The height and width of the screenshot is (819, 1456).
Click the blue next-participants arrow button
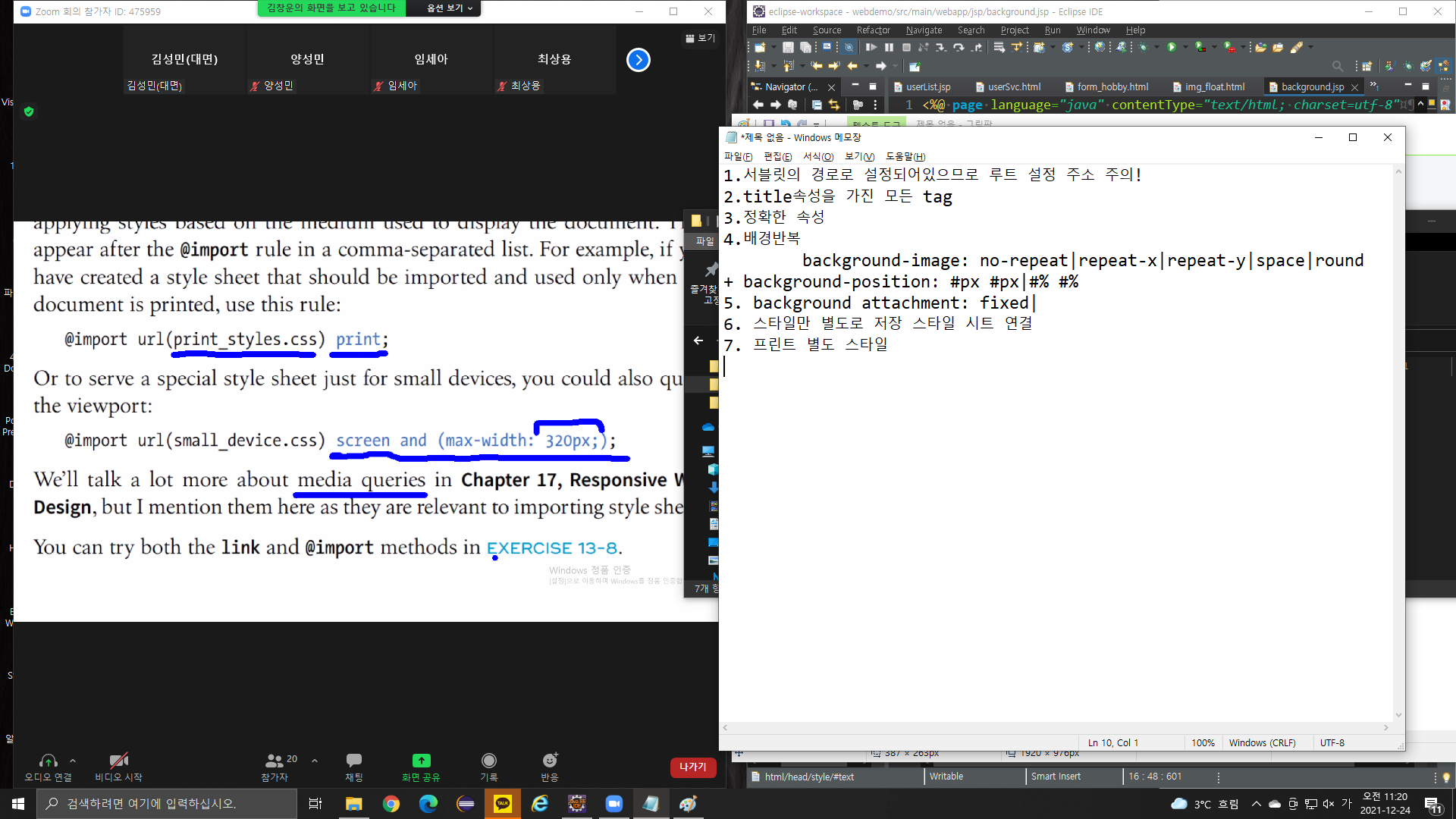pos(639,60)
